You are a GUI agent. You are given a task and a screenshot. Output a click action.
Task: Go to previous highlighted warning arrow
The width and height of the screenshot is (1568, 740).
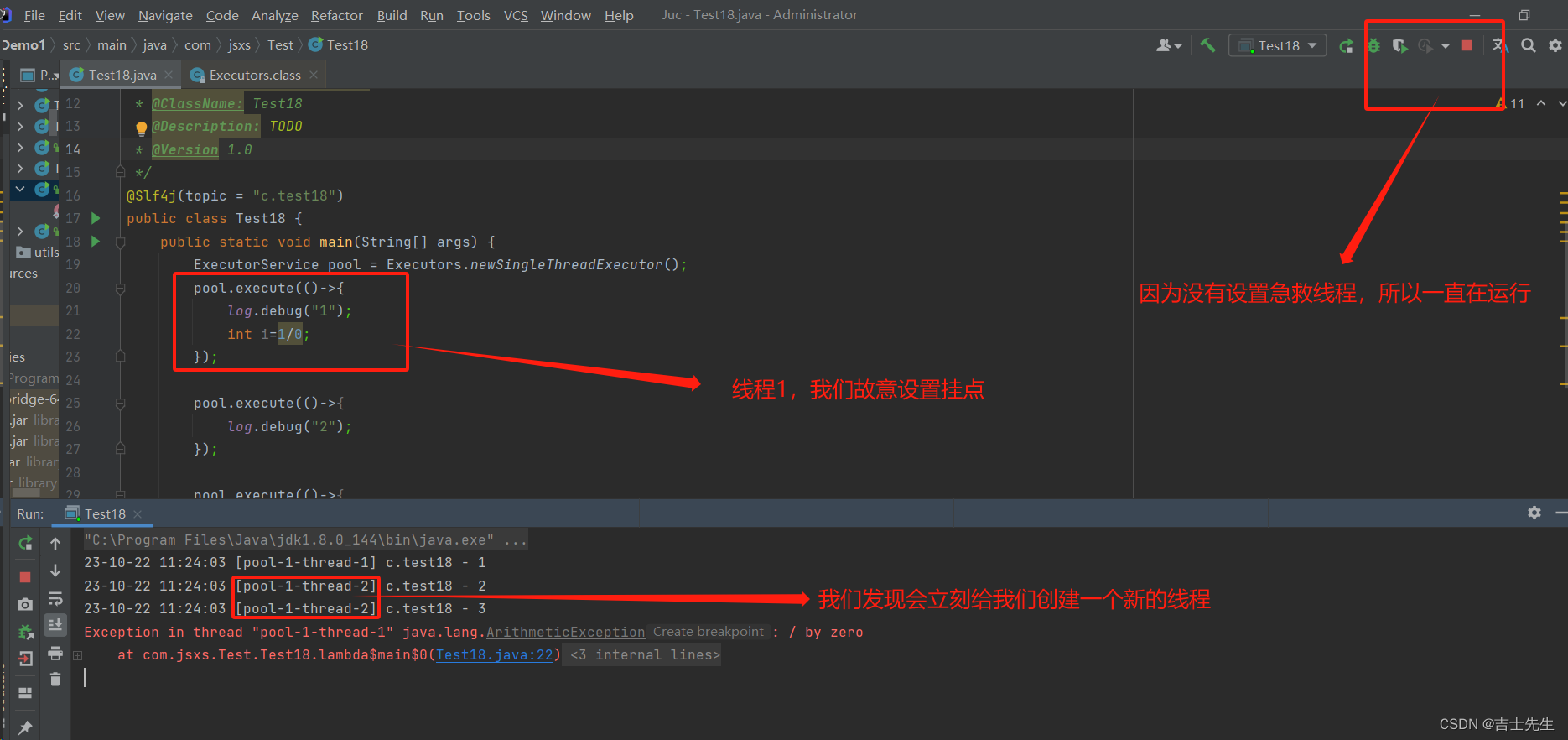tap(1541, 103)
